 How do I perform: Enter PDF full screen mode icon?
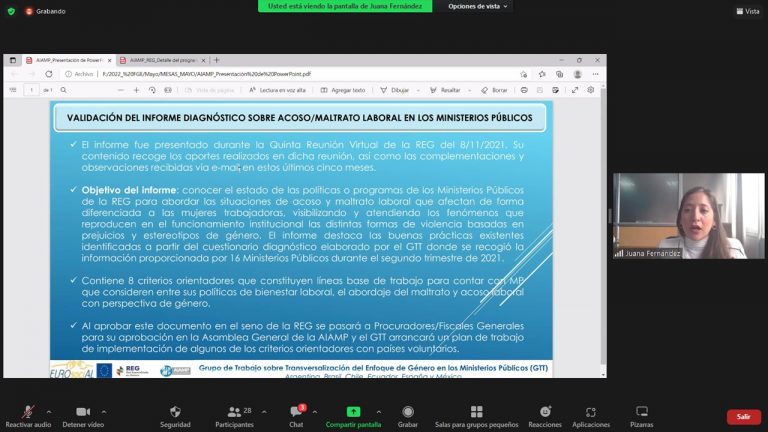tap(575, 90)
